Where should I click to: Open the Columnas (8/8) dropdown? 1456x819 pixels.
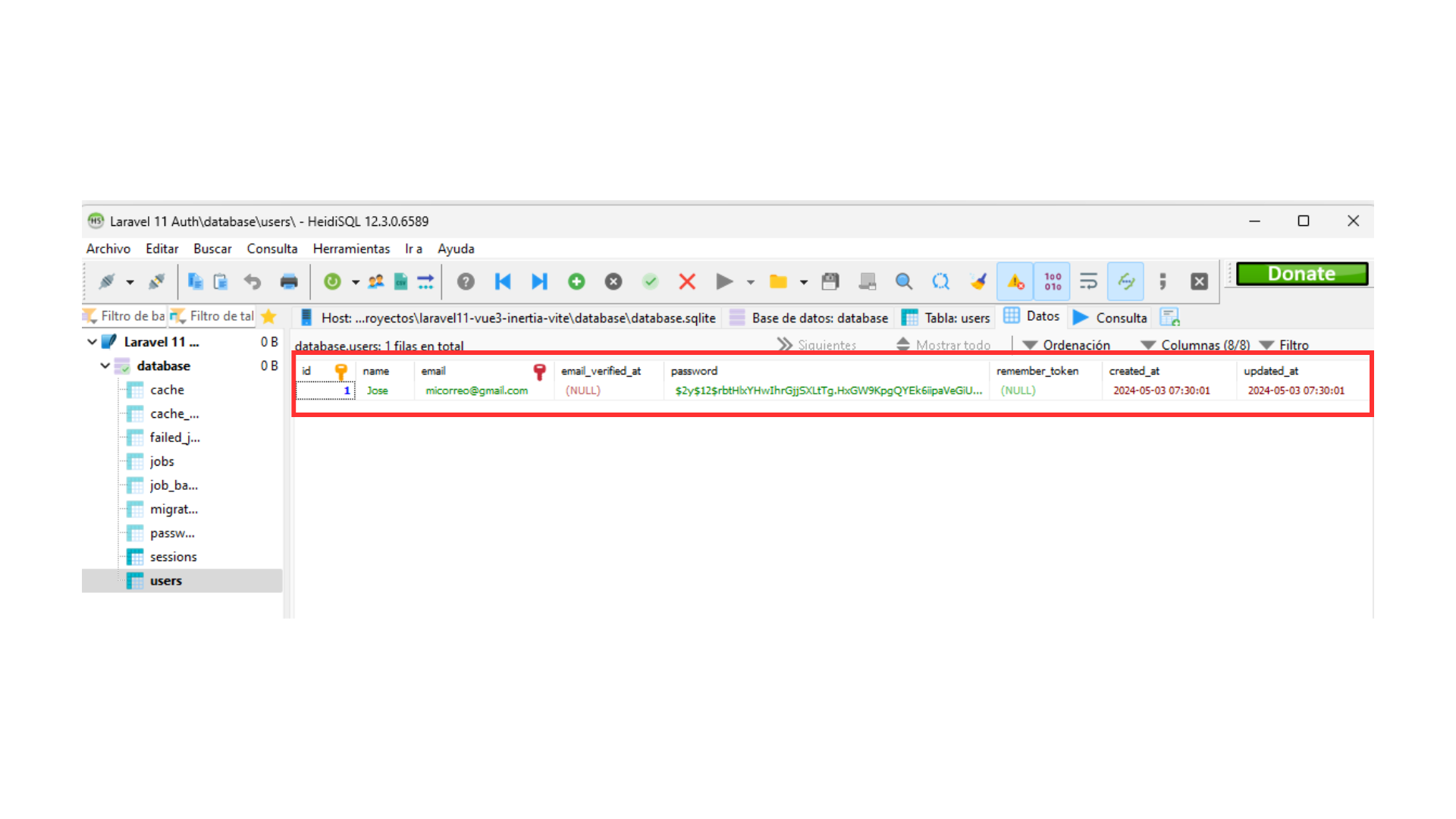coord(1197,344)
